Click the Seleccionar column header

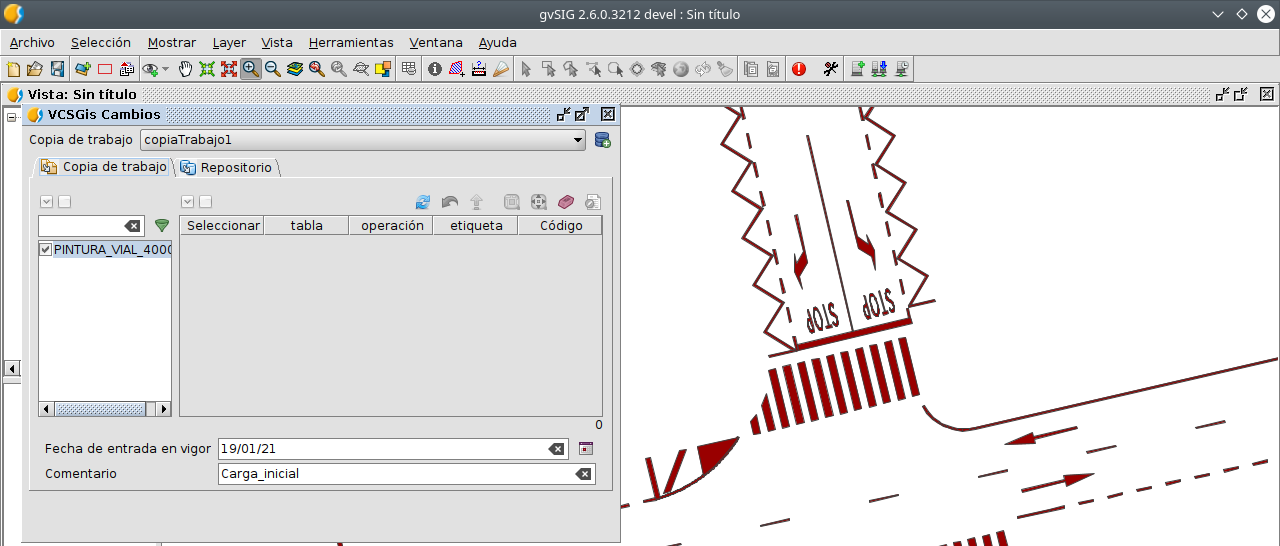(x=223, y=226)
